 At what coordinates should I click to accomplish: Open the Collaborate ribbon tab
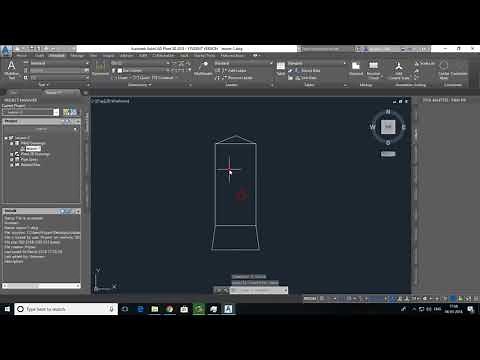coord(163,56)
